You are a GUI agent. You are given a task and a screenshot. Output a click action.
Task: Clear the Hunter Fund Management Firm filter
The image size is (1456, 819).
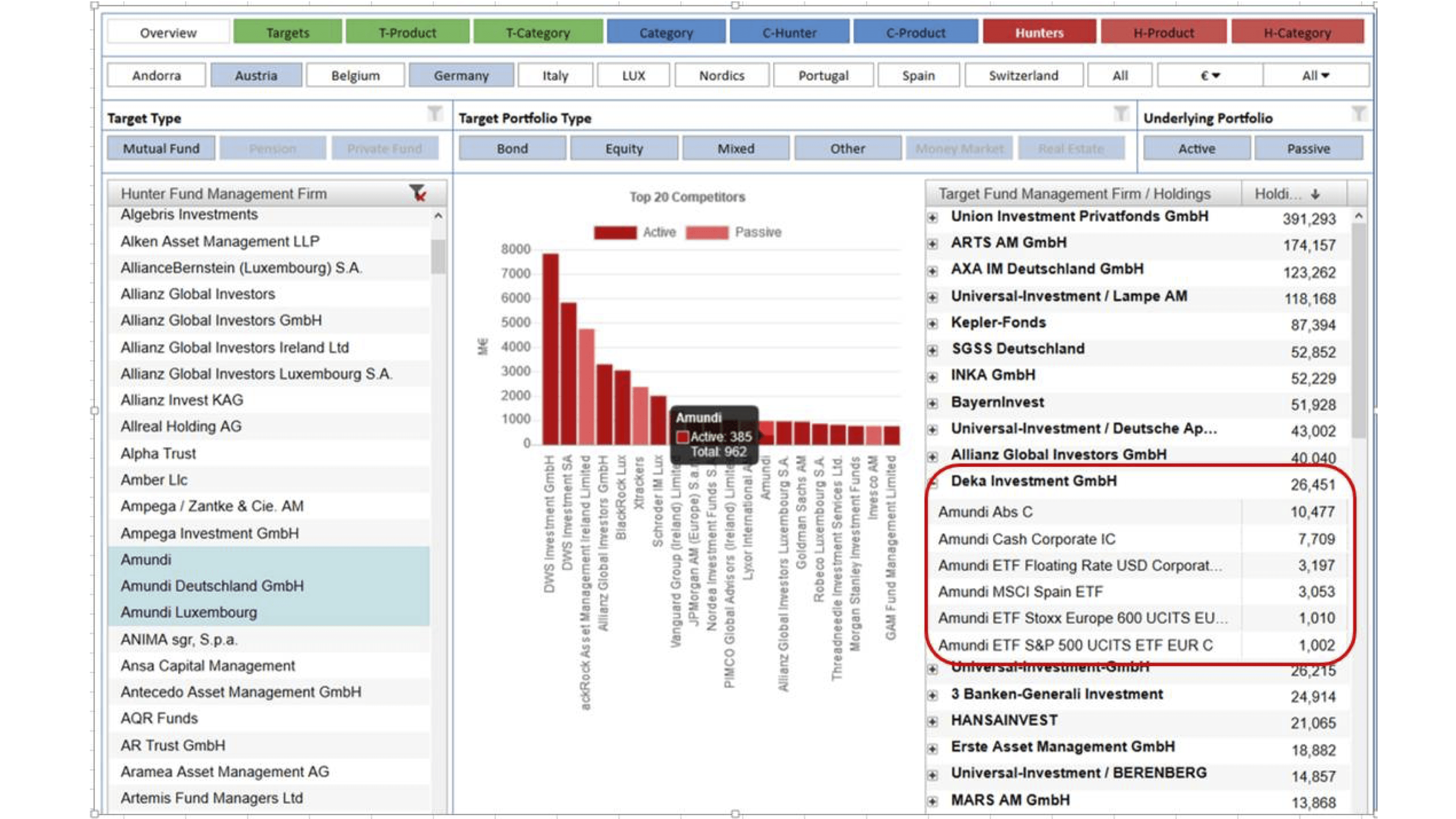click(418, 193)
